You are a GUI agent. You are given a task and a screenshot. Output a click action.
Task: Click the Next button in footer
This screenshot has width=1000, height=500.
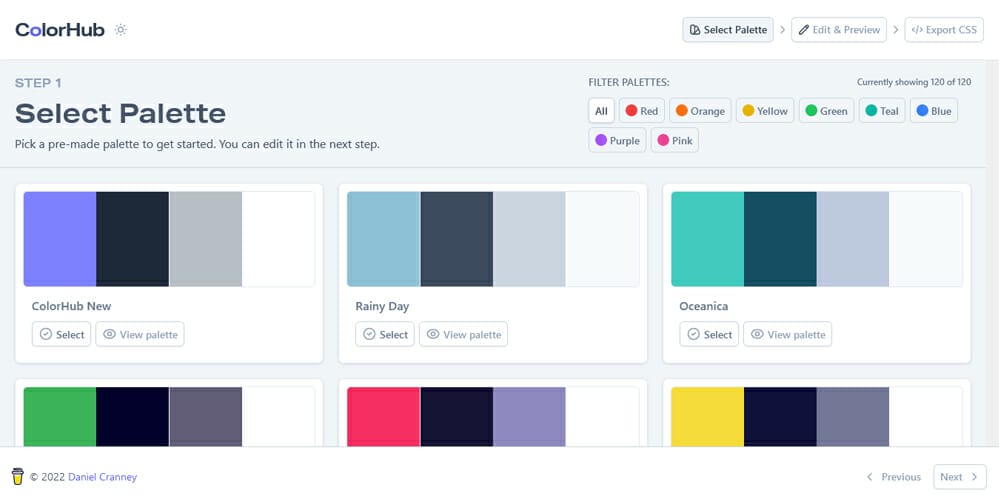(x=959, y=477)
